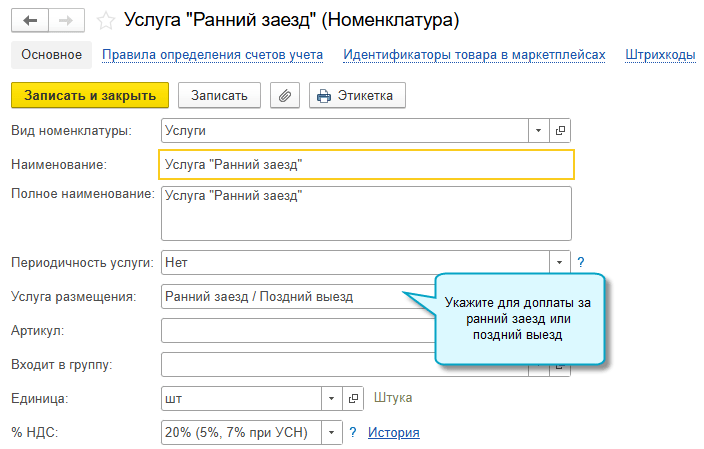The height and width of the screenshot is (449, 704).
Task: Expand the Вид номенклатуры dropdown
Action: tap(538, 130)
